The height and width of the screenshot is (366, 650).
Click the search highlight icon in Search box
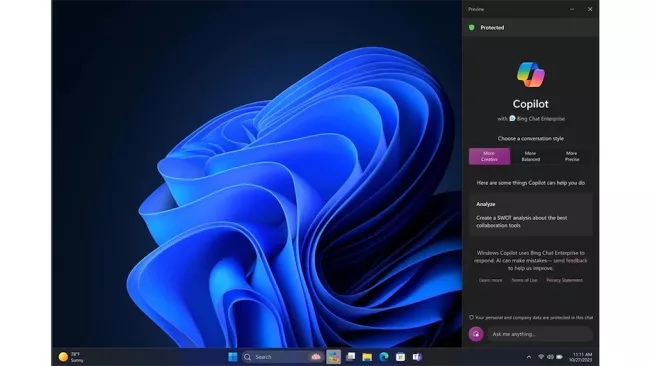[x=315, y=357]
